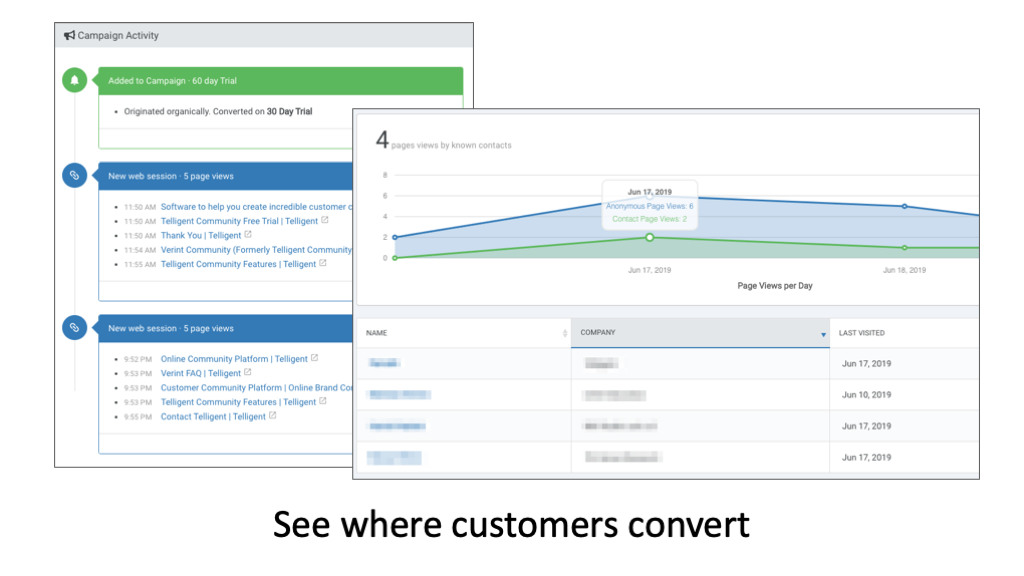Screen dimensions: 1024x576
Task: Open the Telligent Community Free Trial link
Action: (x=239, y=221)
